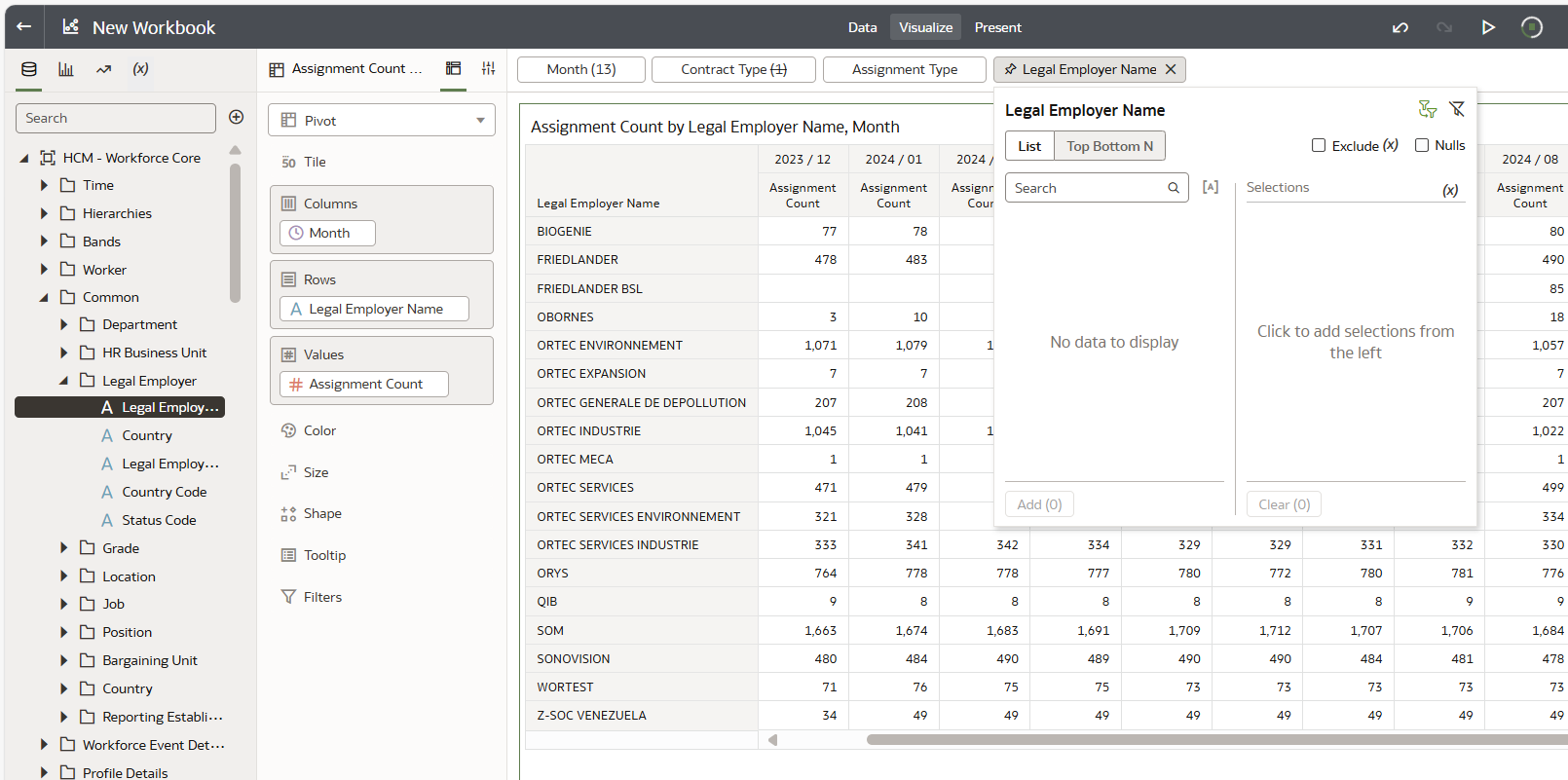Click the filter popup Search field
The image size is (1568, 780).
(1097, 188)
